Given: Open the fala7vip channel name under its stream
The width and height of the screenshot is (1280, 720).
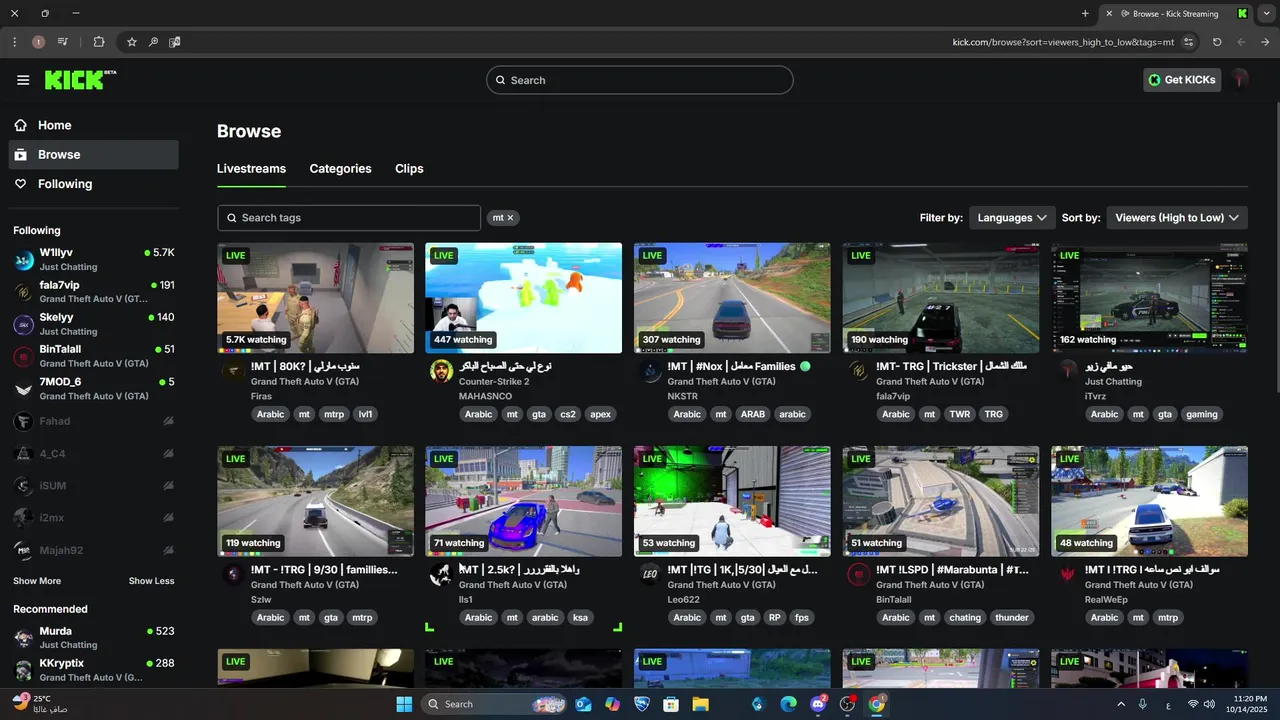Looking at the screenshot, I should tap(893, 397).
